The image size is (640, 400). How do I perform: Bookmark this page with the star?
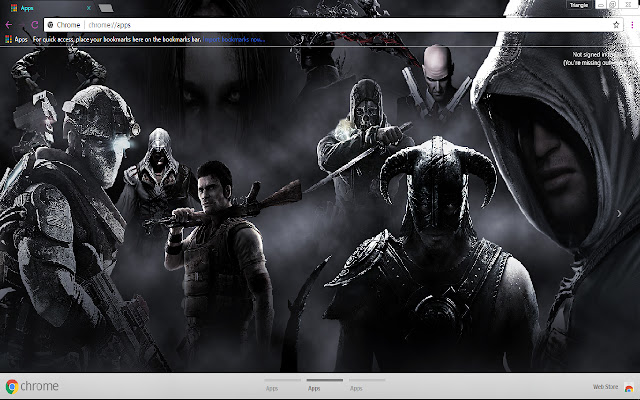point(616,25)
